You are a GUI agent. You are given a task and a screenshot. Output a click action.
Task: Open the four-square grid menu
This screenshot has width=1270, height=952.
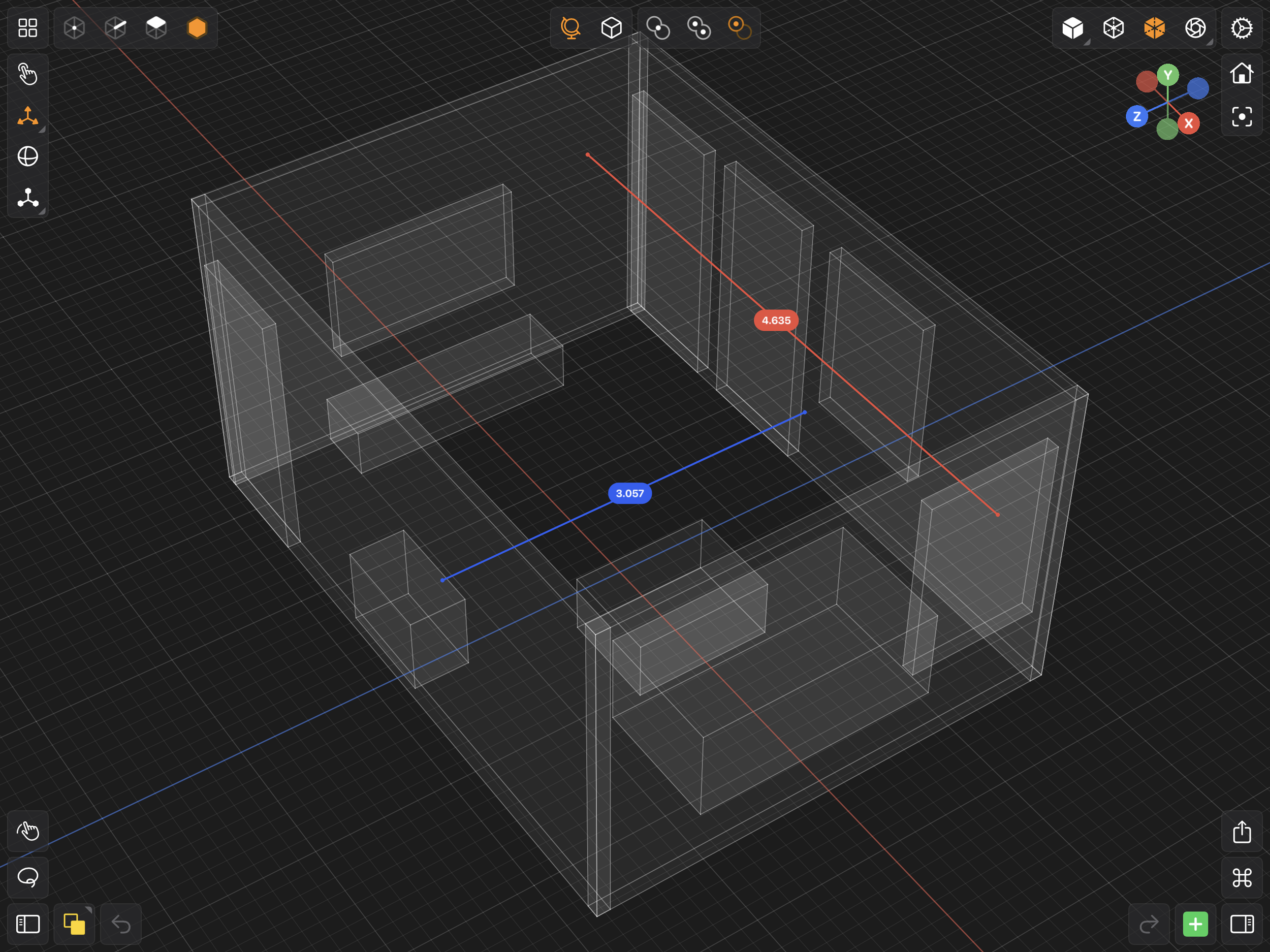coord(27,27)
